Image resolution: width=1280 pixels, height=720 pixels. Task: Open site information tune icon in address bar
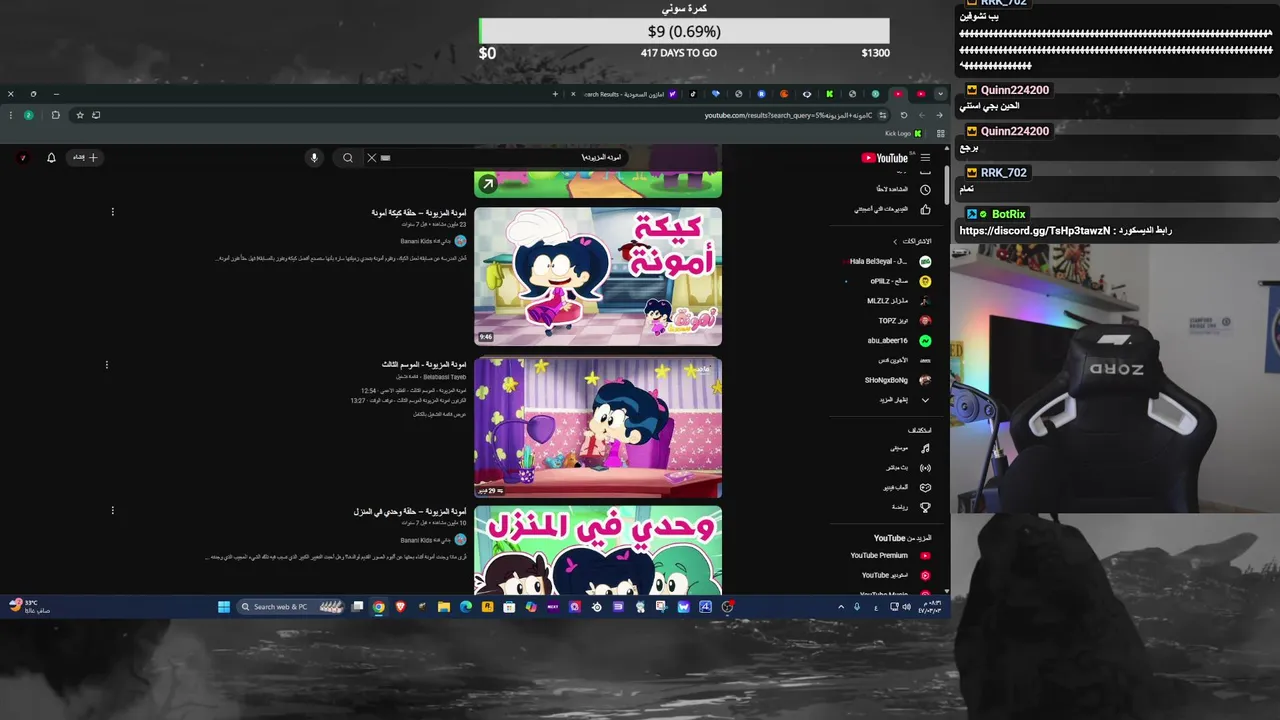tap(883, 115)
